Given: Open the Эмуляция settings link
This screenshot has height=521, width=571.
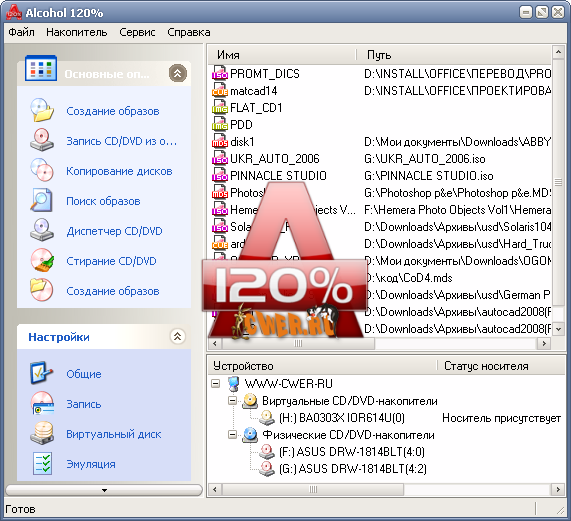Looking at the screenshot, I should click(91, 464).
